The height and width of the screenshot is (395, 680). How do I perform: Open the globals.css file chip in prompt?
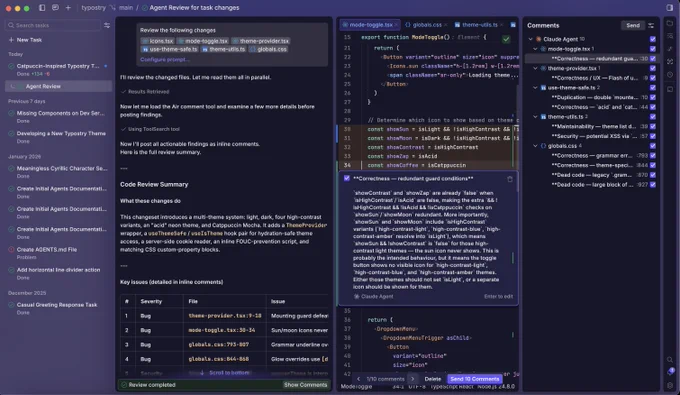point(268,49)
